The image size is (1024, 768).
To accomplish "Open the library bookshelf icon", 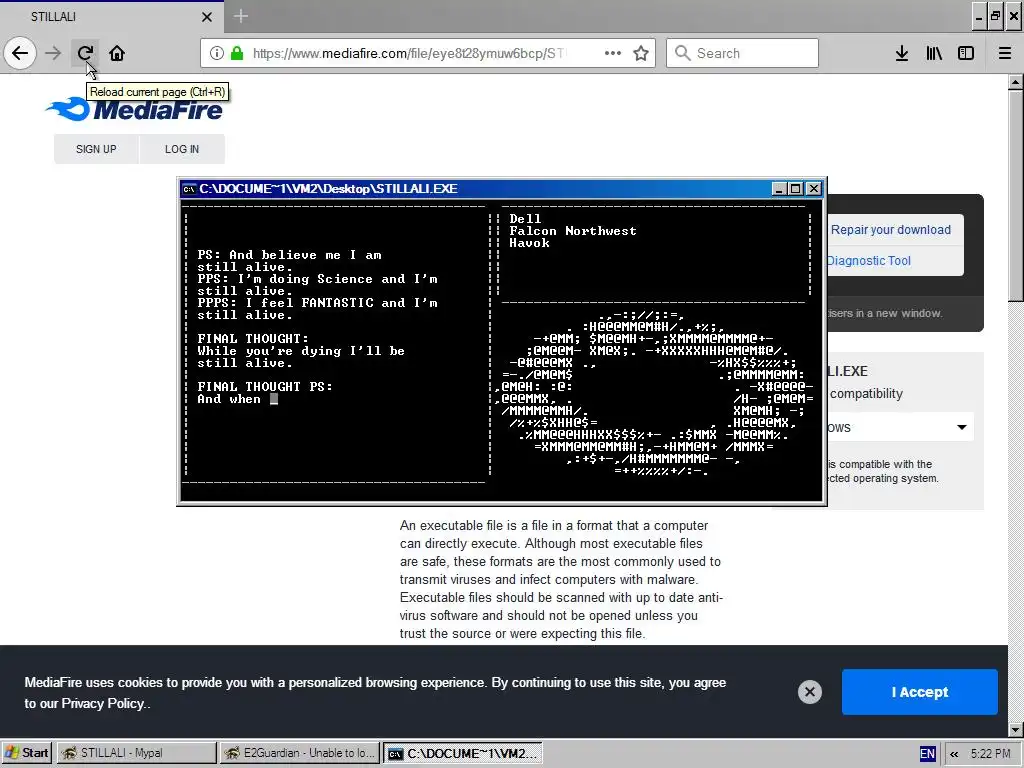I will (x=934, y=53).
